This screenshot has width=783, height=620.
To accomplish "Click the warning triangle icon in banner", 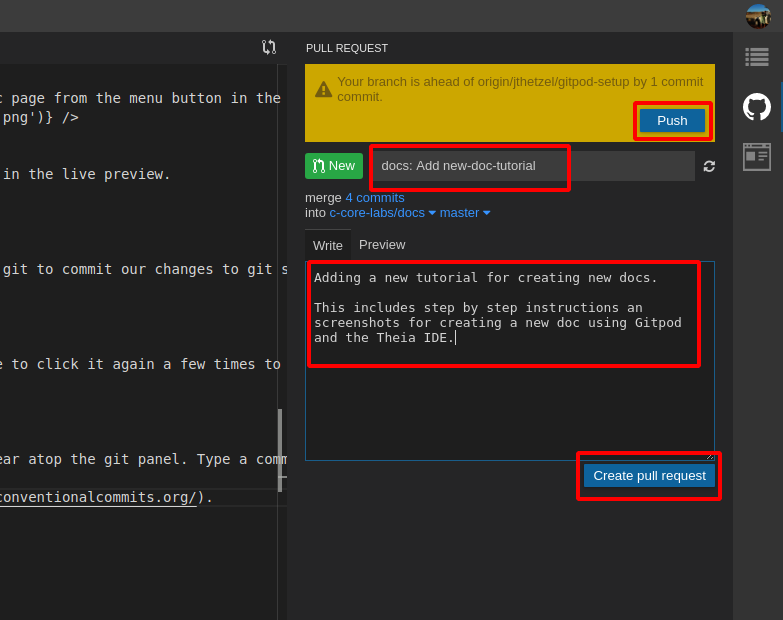I will [x=323, y=89].
